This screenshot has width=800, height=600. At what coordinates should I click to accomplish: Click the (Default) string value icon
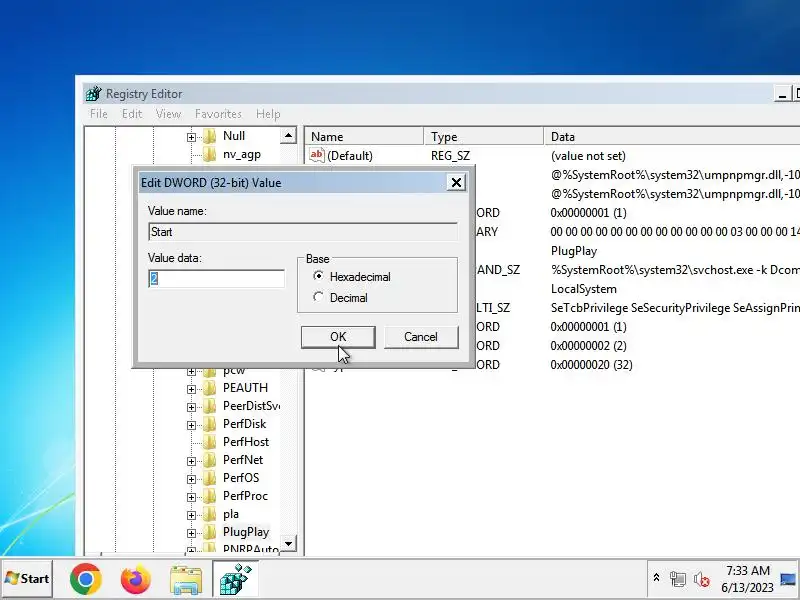(317, 155)
